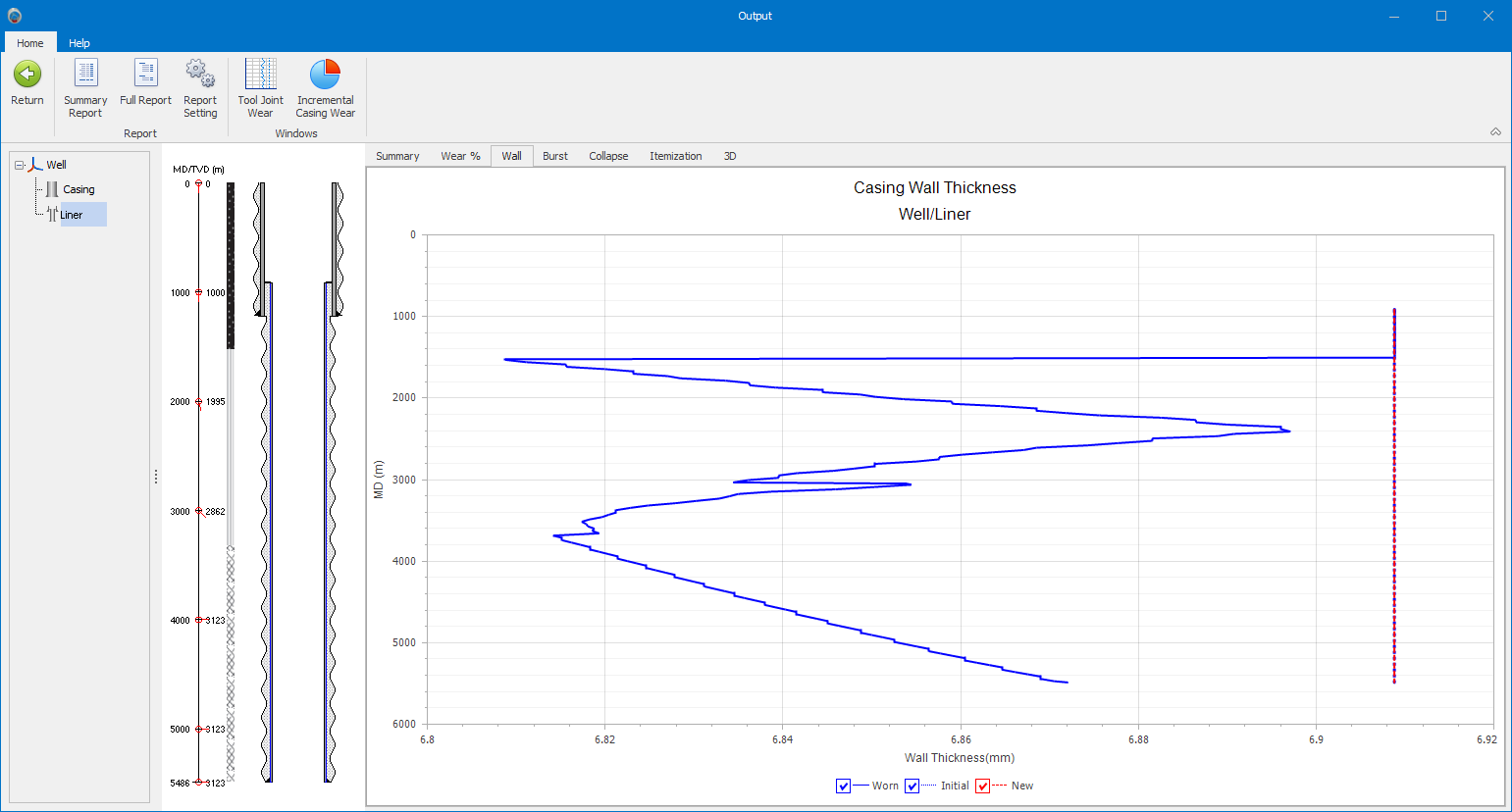Viewport: 1512px width, 812px height.
Task: Switch to the Burst tab
Action: click(x=555, y=156)
